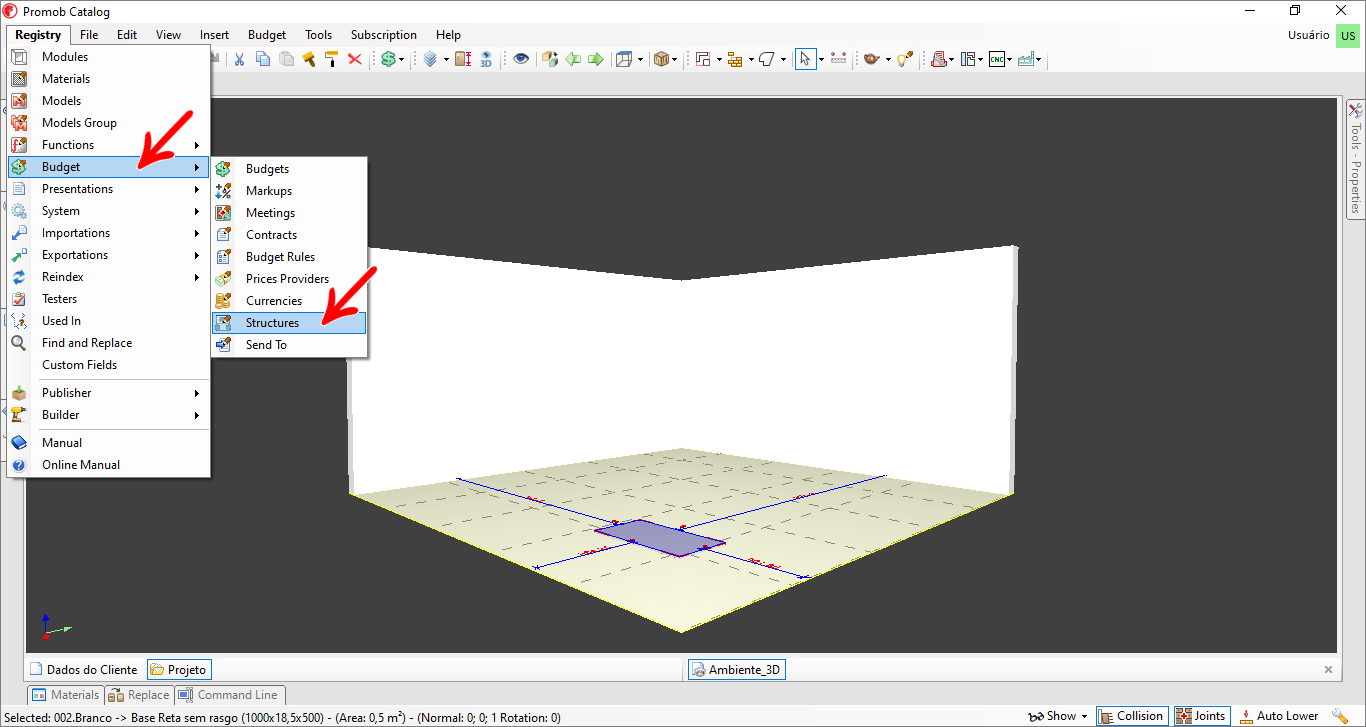
Task: Expand the Exportations submenu
Action: pos(108,255)
